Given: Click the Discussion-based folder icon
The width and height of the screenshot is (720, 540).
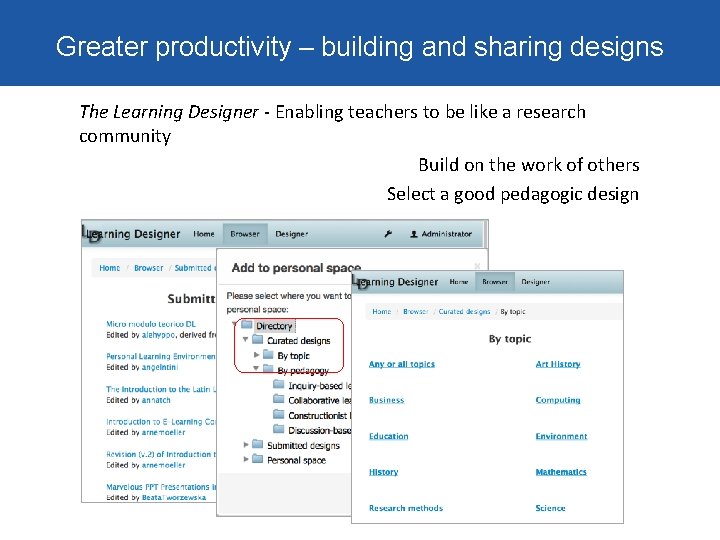Looking at the screenshot, I should 279,429.
